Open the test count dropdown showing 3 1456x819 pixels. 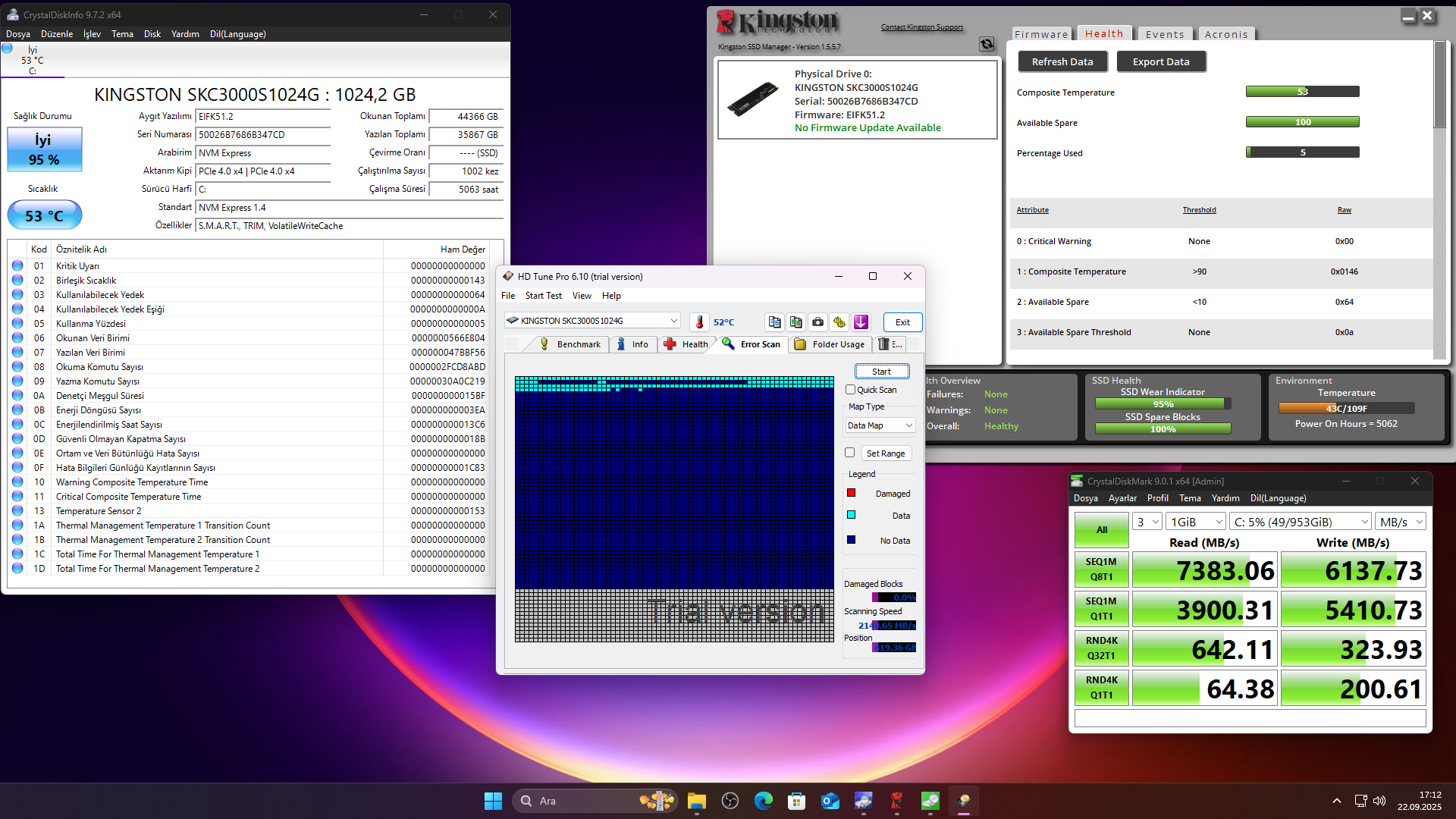(x=1147, y=522)
